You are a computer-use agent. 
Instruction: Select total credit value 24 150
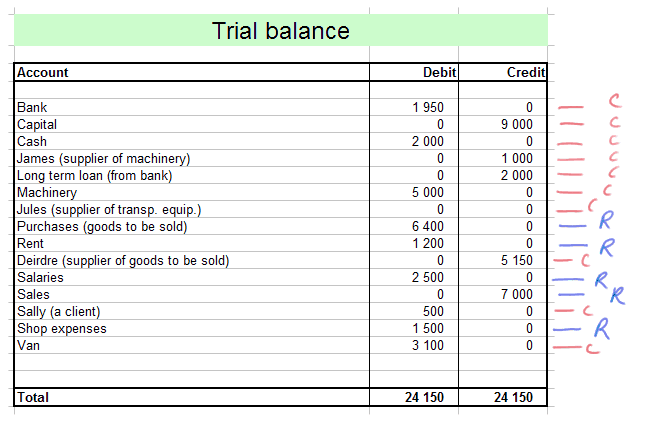tap(503, 397)
